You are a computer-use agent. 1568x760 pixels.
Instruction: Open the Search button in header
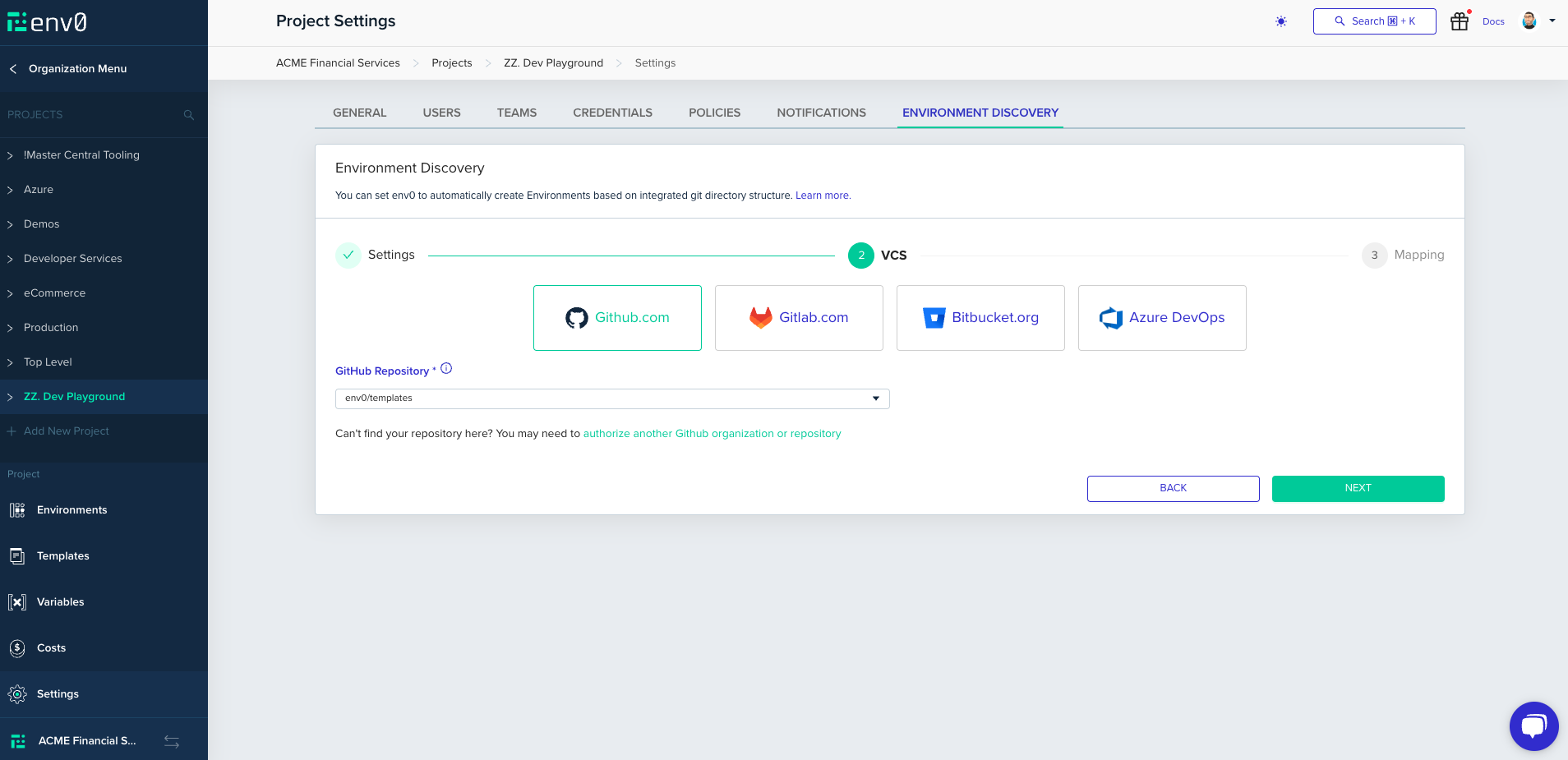1374,21
